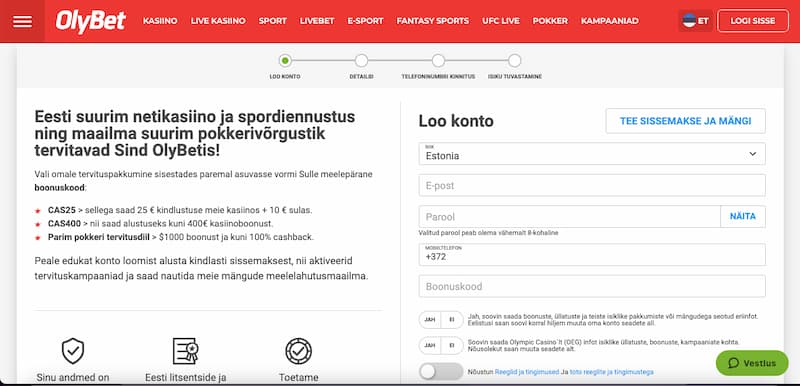The width and height of the screenshot is (800, 386).
Task: Open the Vestlus chat bubble
Action: (x=752, y=363)
